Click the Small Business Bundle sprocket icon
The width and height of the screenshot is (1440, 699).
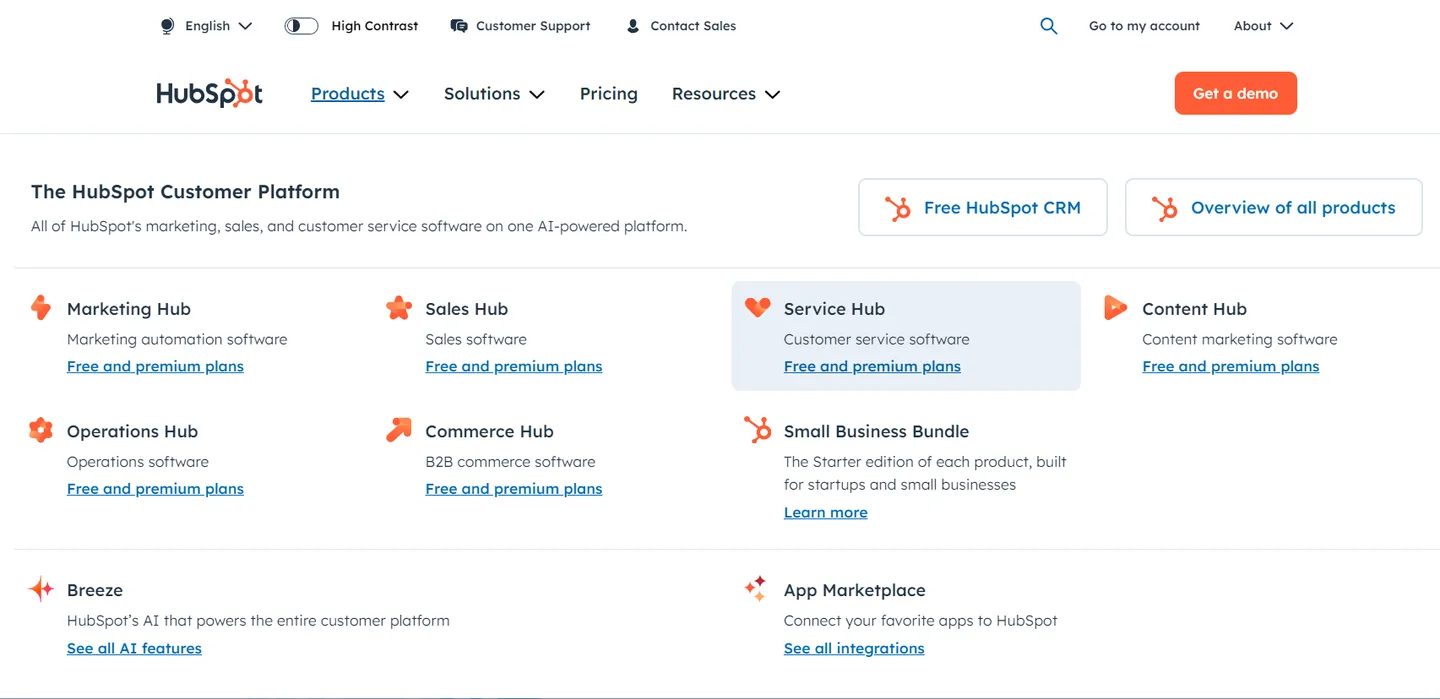tap(758, 430)
